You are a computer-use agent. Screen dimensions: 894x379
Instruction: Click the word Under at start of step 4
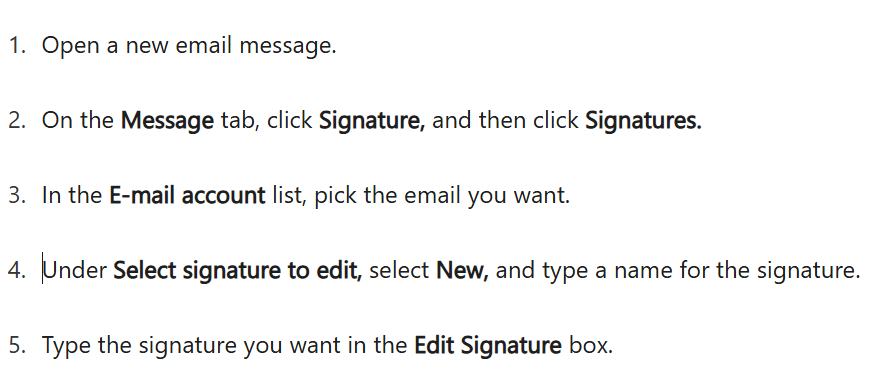tap(75, 270)
